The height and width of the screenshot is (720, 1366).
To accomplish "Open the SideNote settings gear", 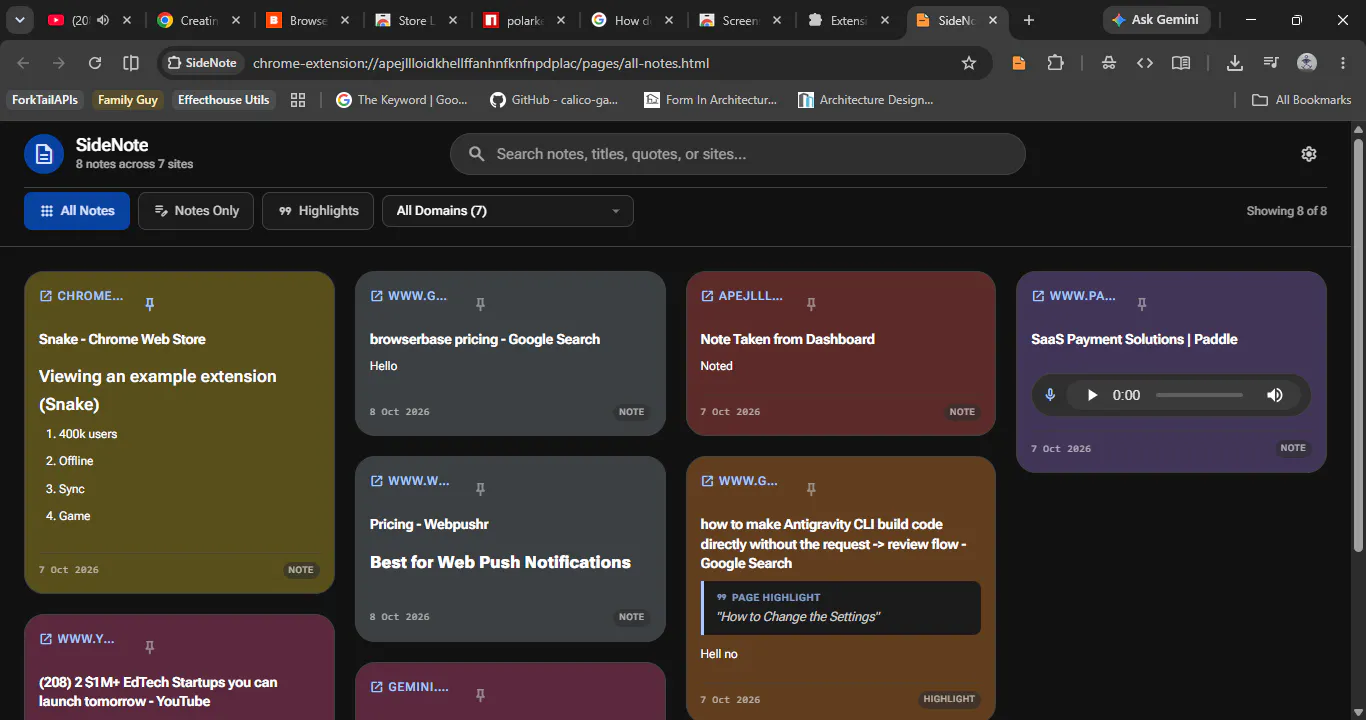I will [x=1308, y=154].
